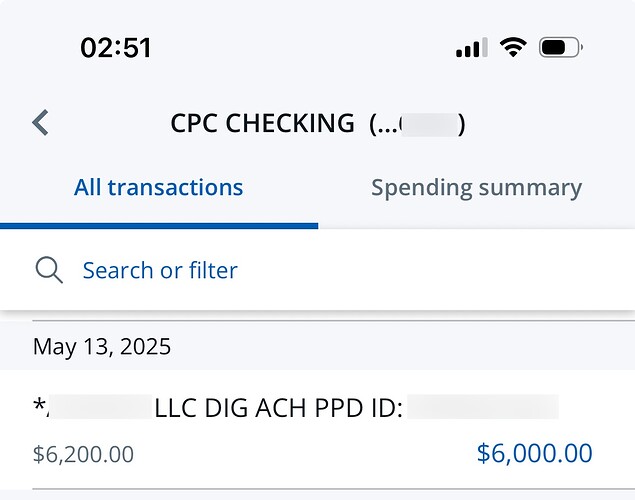This screenshot has width=635, height=500.
Task: Tap the cellular signal bars icon
Action: coord(471,48)
